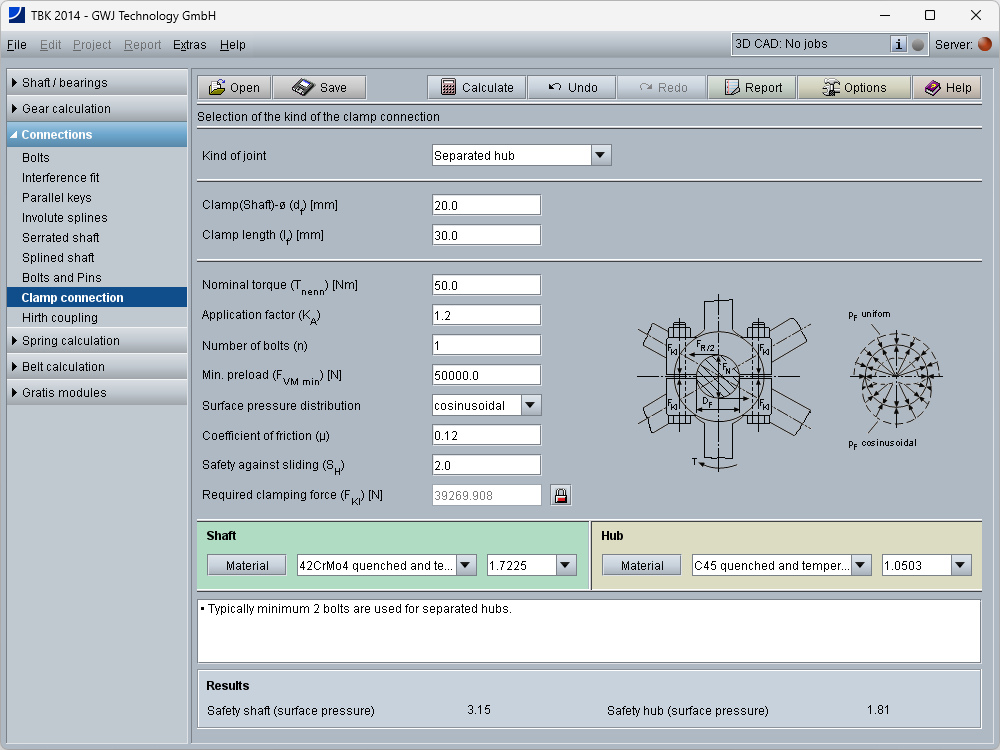Expand the Gear calculation section
The width and height of the screenshot is (1000, 750).
97,109
